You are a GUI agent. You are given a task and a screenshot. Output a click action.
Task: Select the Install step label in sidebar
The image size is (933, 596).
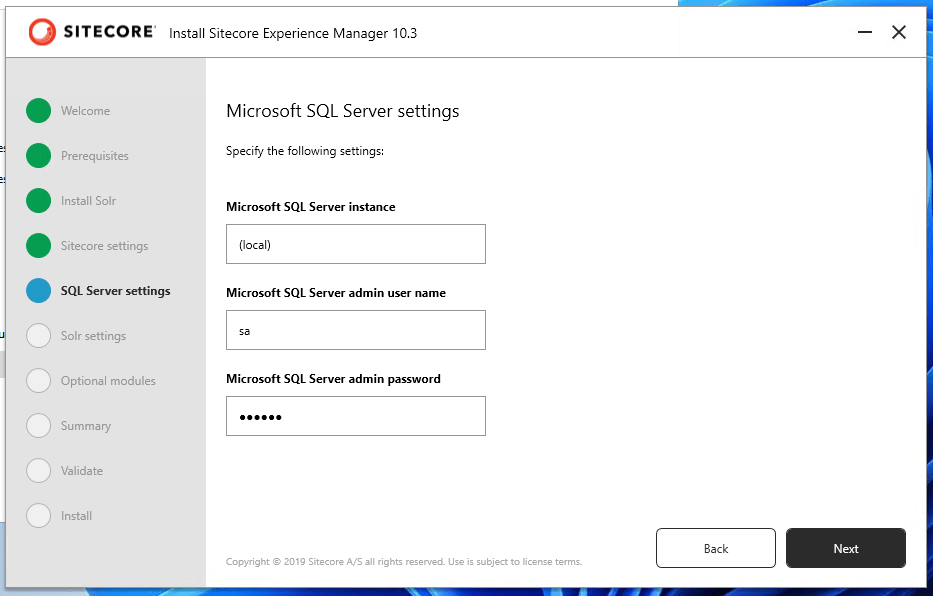point(76,516)
